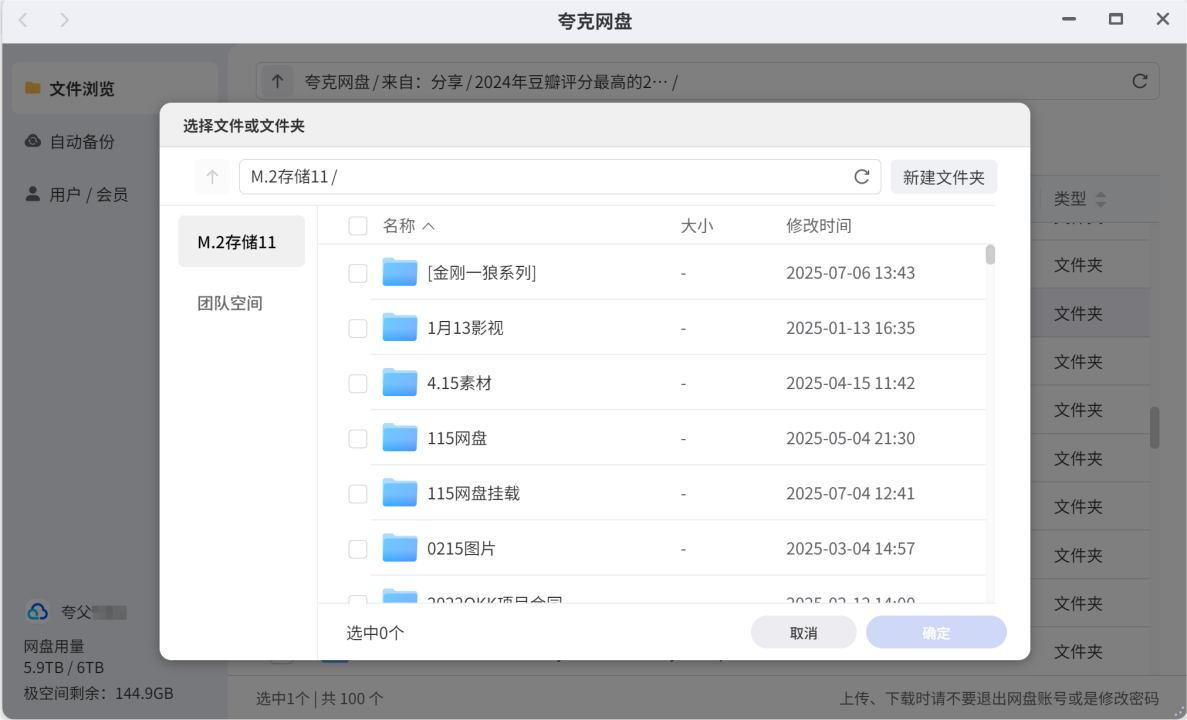Viewport: 1187px width, 720px height.
Task: Click the main window's up-arrow beside 夸克网盘 path
Action: (277, 81)
